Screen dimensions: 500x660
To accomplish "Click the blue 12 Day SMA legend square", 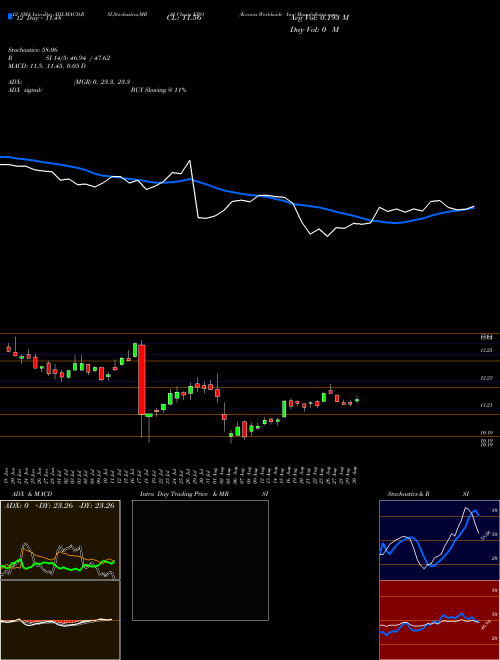I will coord(10,16).
